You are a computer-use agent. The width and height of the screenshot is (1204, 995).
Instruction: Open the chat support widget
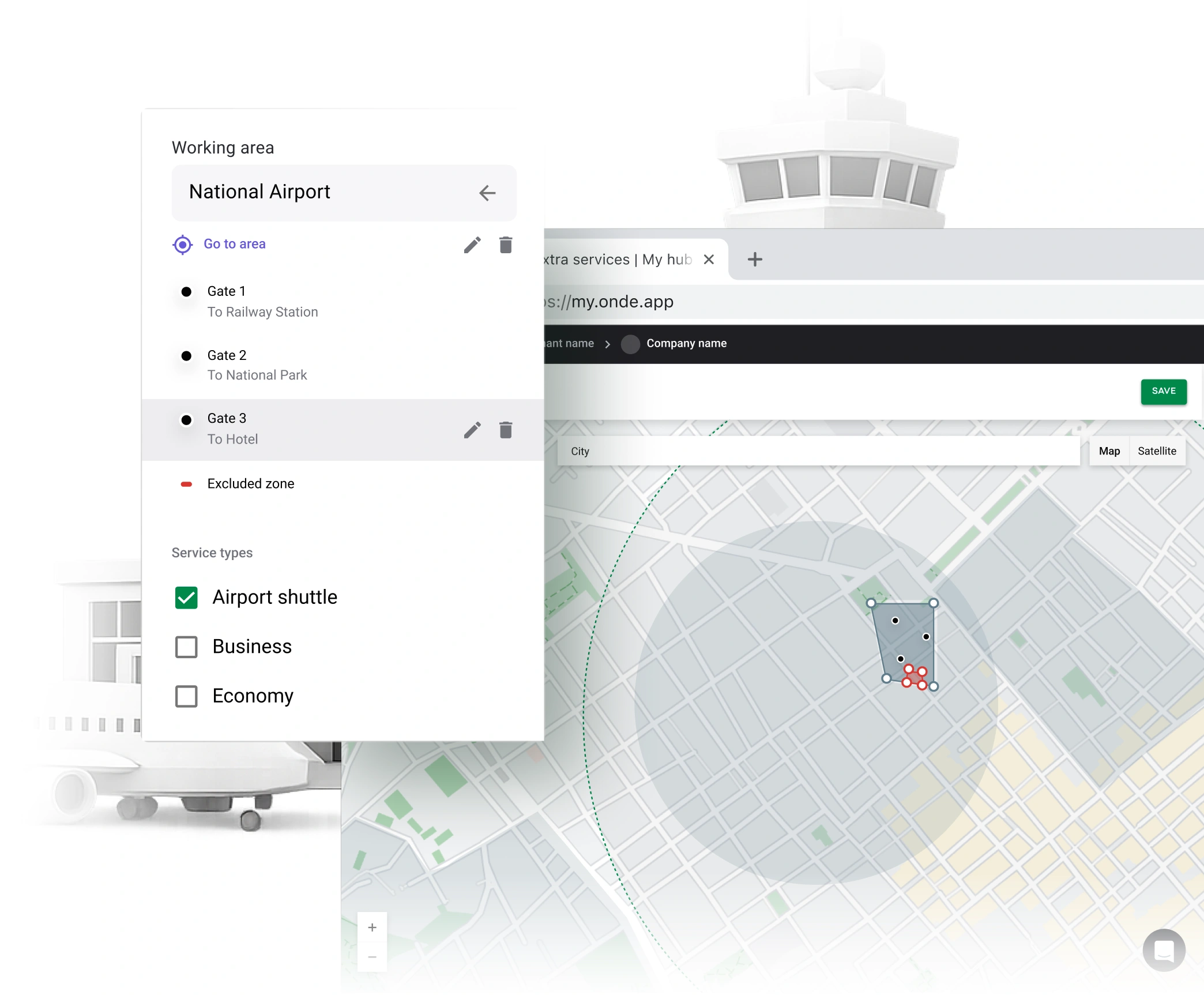coord(1164,950)
